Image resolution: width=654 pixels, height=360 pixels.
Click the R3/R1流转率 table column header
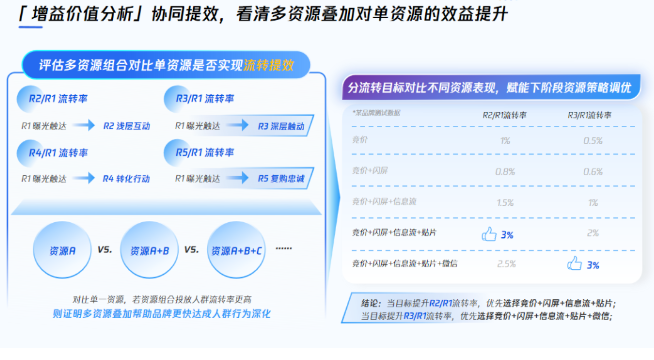(x=589, y=115)
